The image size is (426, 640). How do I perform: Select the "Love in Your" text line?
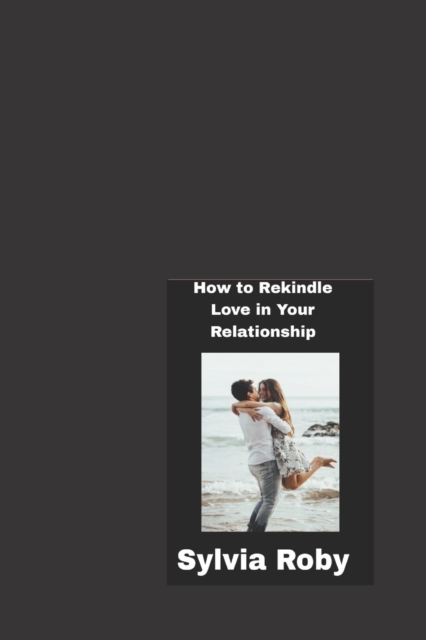263,309
